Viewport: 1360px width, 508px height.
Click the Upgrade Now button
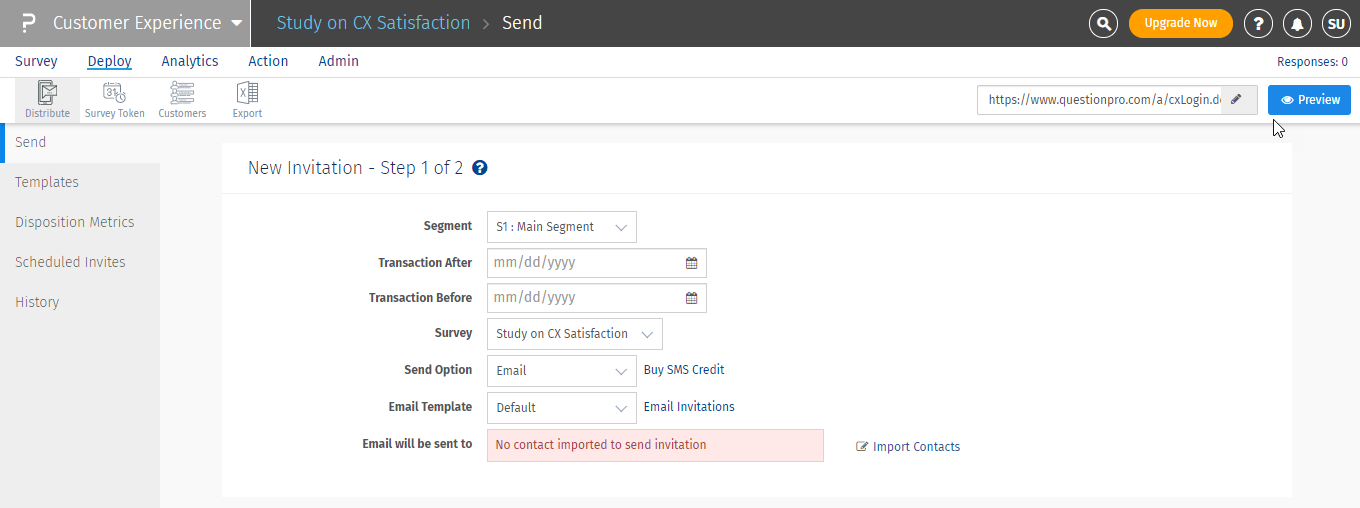pos(1180,23)
